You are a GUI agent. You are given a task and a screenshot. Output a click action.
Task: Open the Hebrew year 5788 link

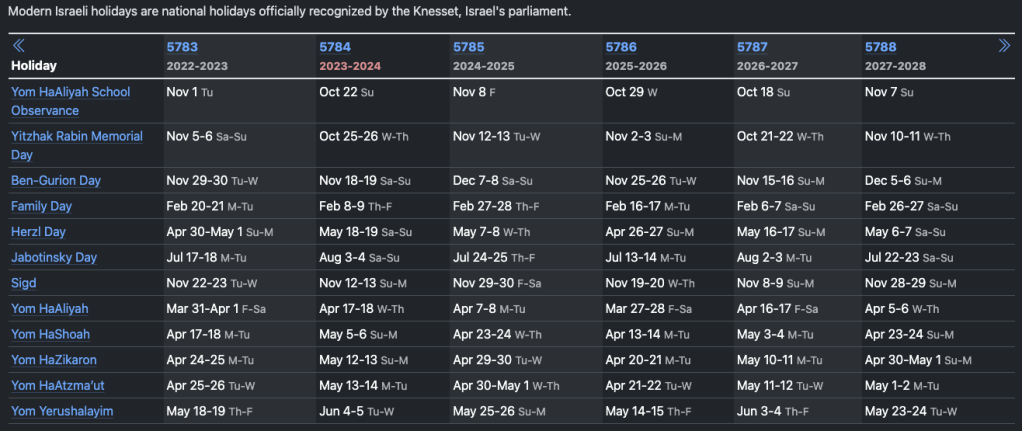coord(880,47)
